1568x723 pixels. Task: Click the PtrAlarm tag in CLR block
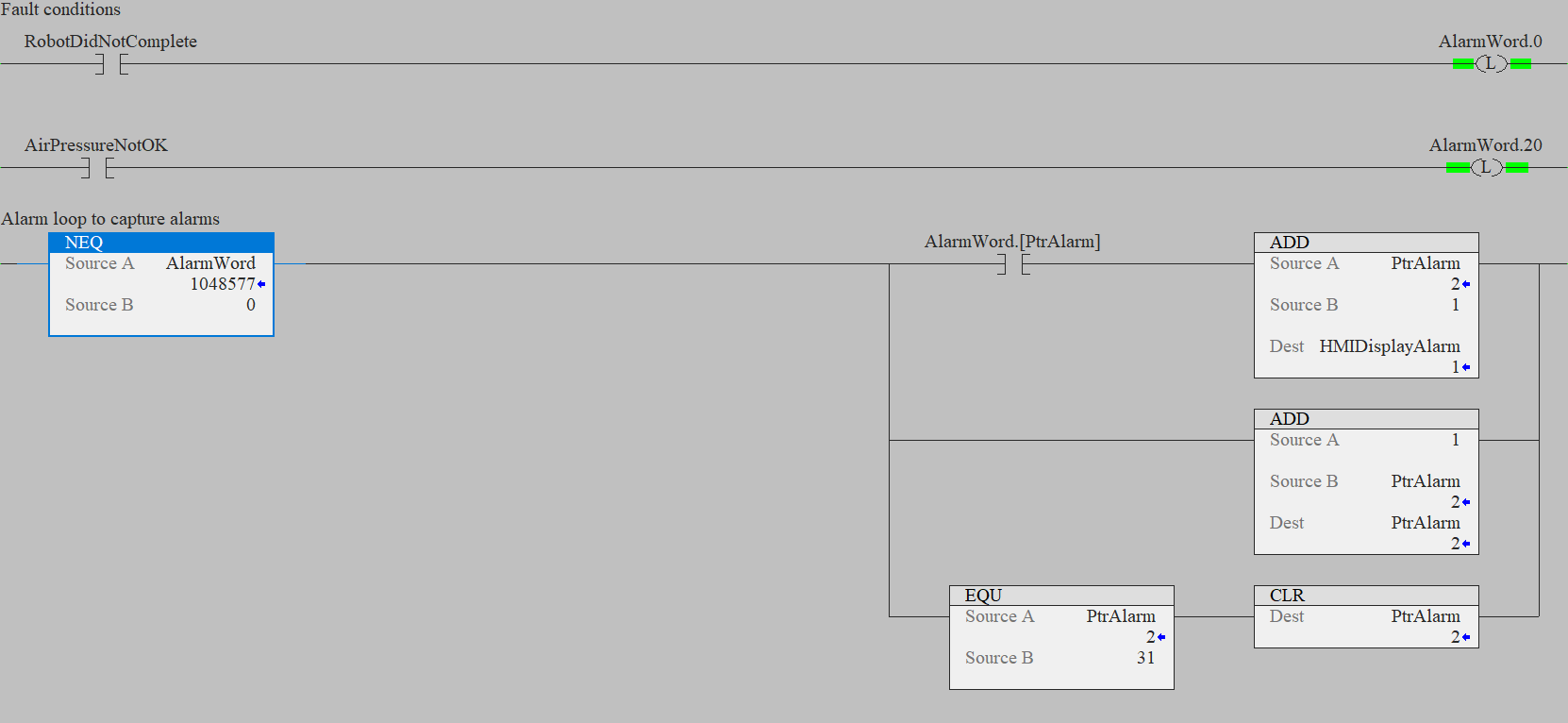1425,616
